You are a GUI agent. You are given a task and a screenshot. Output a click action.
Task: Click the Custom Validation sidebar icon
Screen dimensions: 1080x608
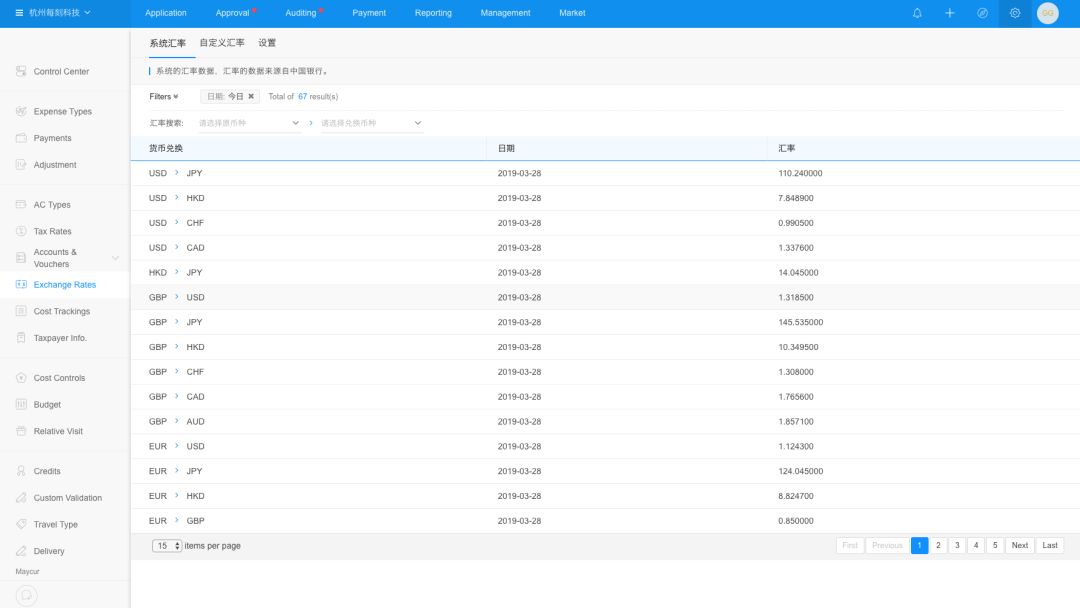(21, 497)
